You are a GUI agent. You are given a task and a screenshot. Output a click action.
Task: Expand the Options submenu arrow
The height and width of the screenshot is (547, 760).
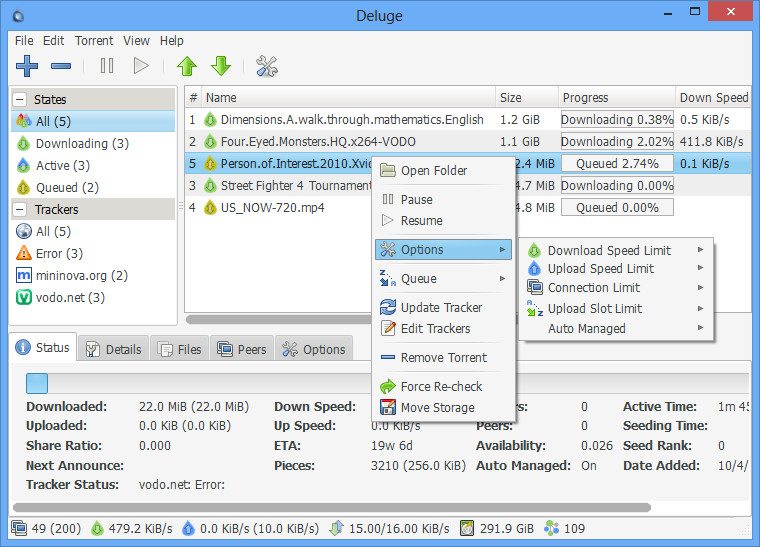(x=503, y=250)
